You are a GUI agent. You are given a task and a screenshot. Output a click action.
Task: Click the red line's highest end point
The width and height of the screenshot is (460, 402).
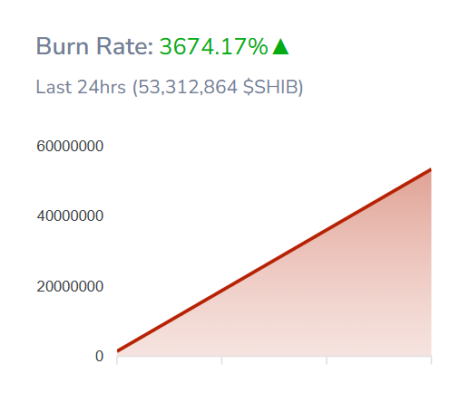coord(431,170)
